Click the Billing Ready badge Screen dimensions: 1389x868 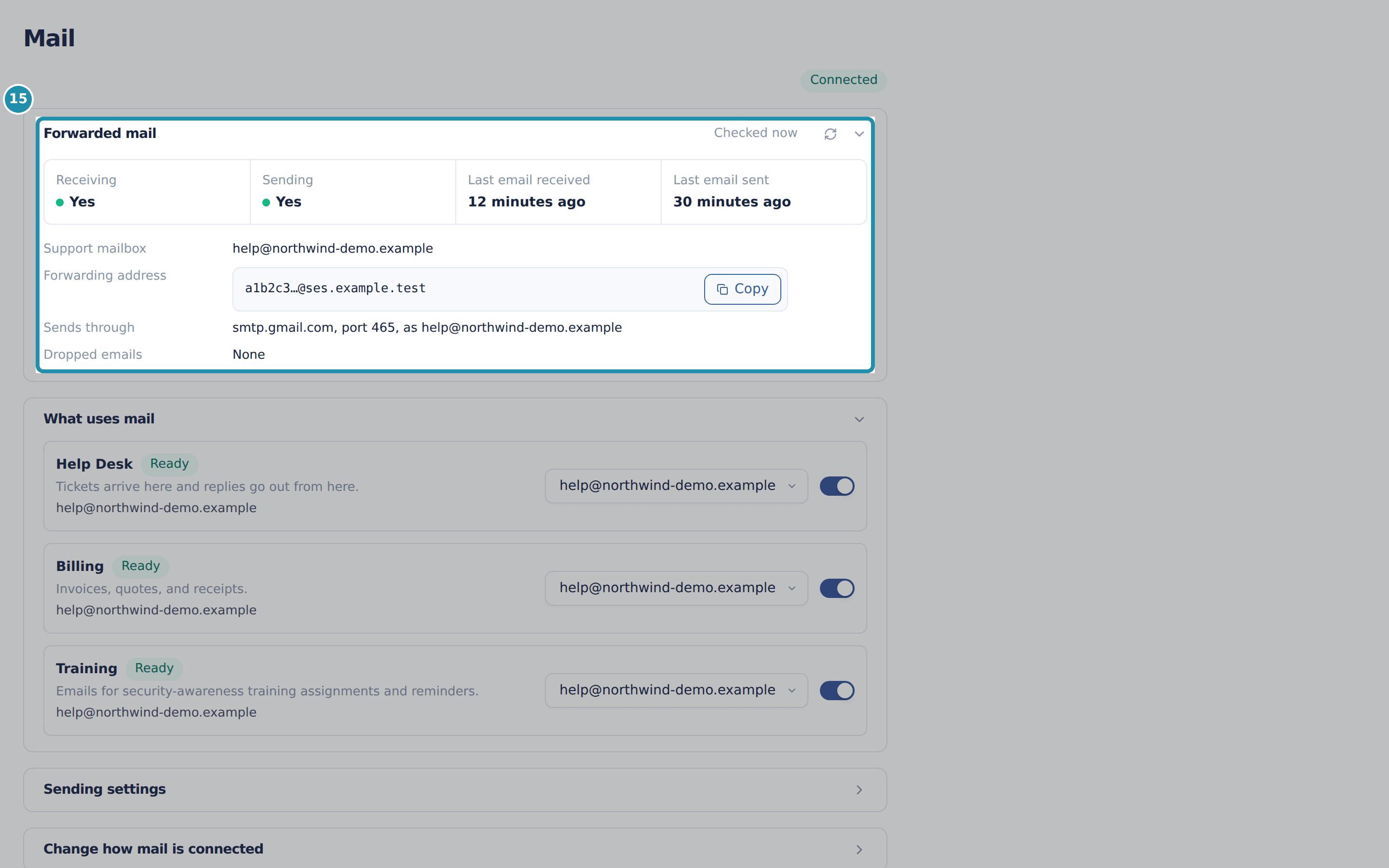point(141,566)
